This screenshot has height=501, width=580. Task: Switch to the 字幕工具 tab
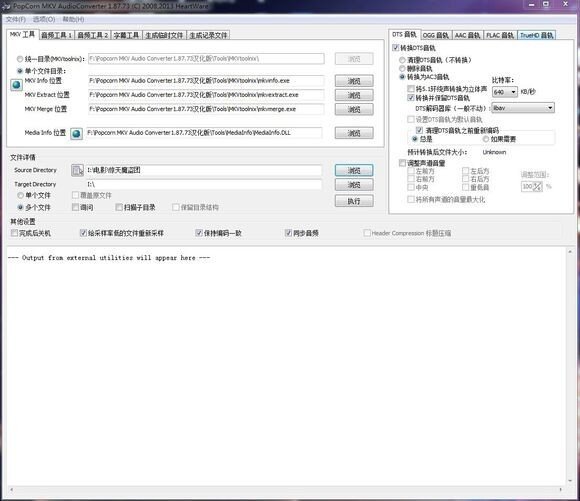click(126, 35)
